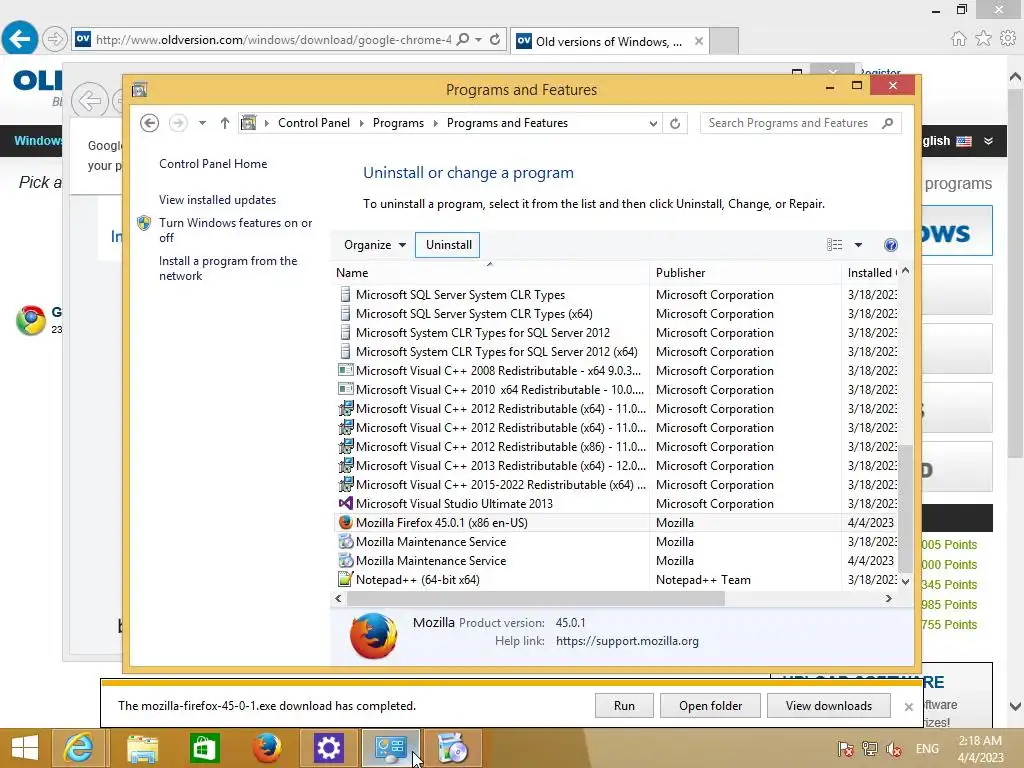This screenshot has height=768, width=1024.
Task: Expand the address bar history dropdown
Action: click(x=652, y=123)
